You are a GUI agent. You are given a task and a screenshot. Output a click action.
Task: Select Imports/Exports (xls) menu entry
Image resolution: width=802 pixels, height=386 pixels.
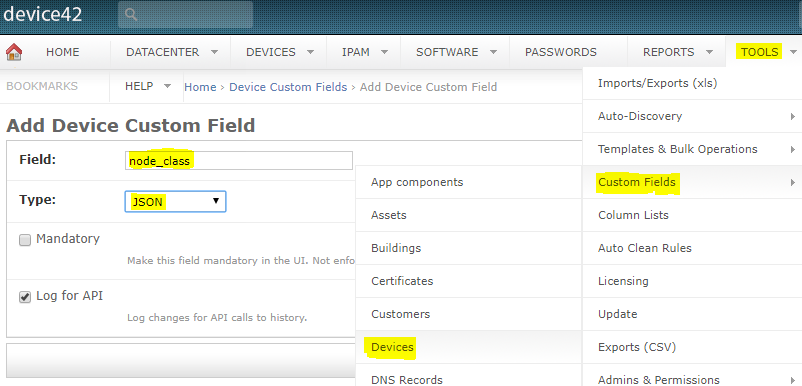[692, 83]
